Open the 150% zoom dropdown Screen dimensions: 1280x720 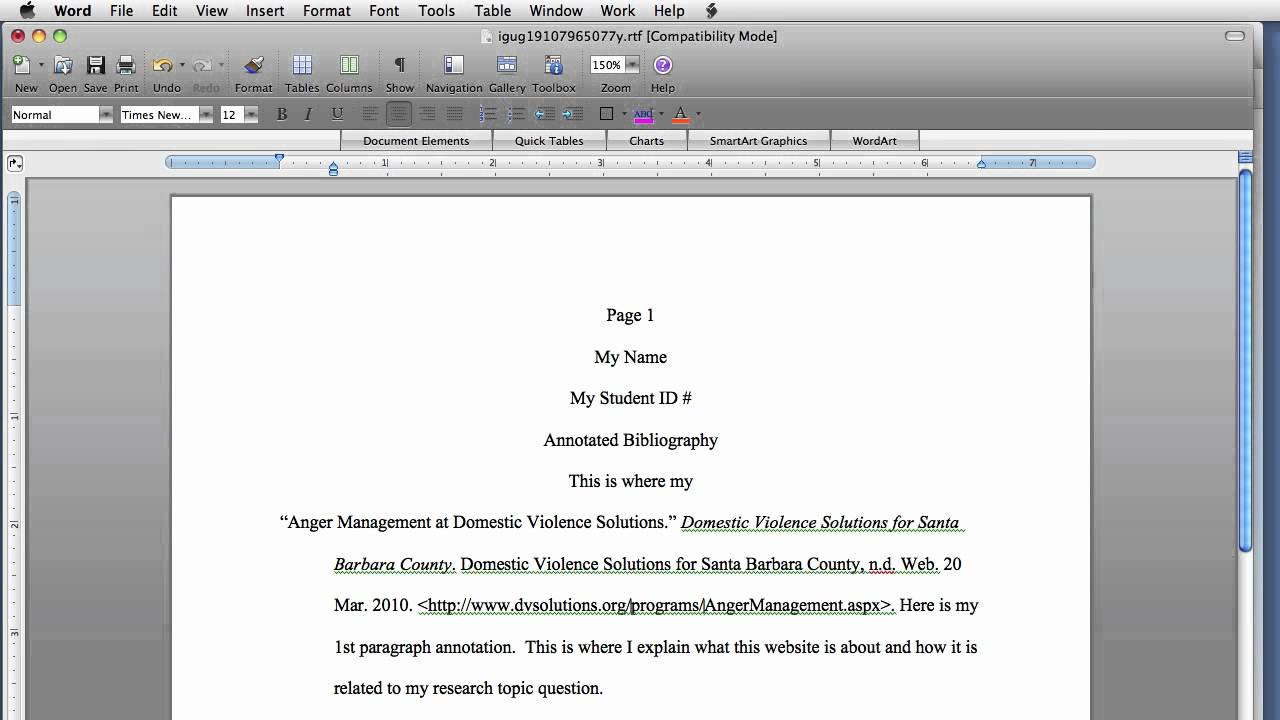coord(632,65)
